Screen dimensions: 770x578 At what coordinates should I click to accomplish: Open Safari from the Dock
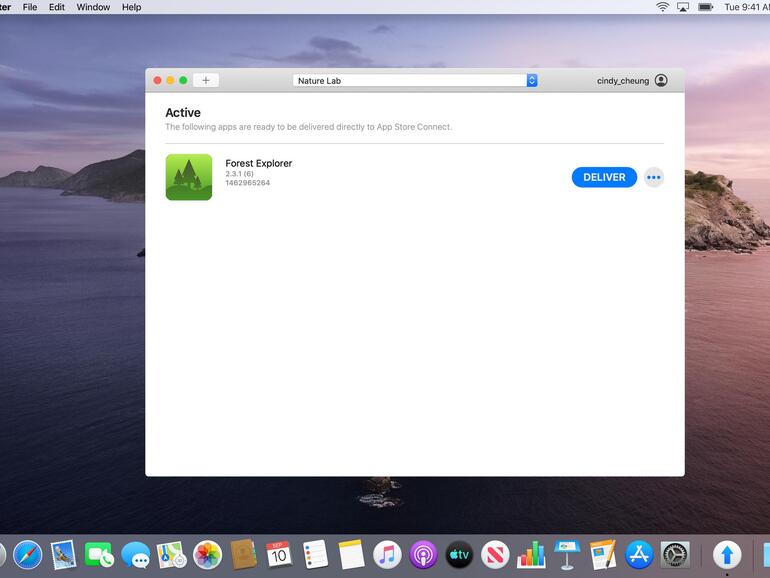pos(28,555)
